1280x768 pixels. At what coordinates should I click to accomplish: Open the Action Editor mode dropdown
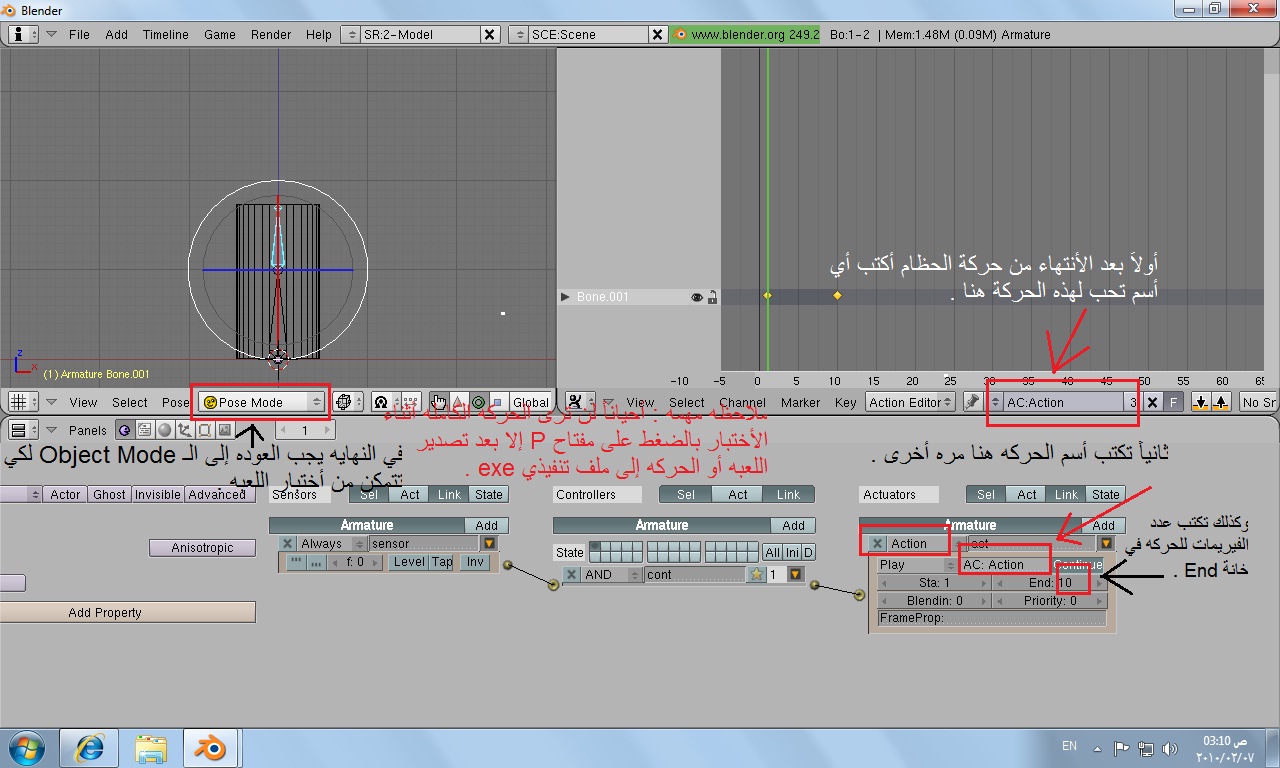pyautogui.click(x=910, y=402)
